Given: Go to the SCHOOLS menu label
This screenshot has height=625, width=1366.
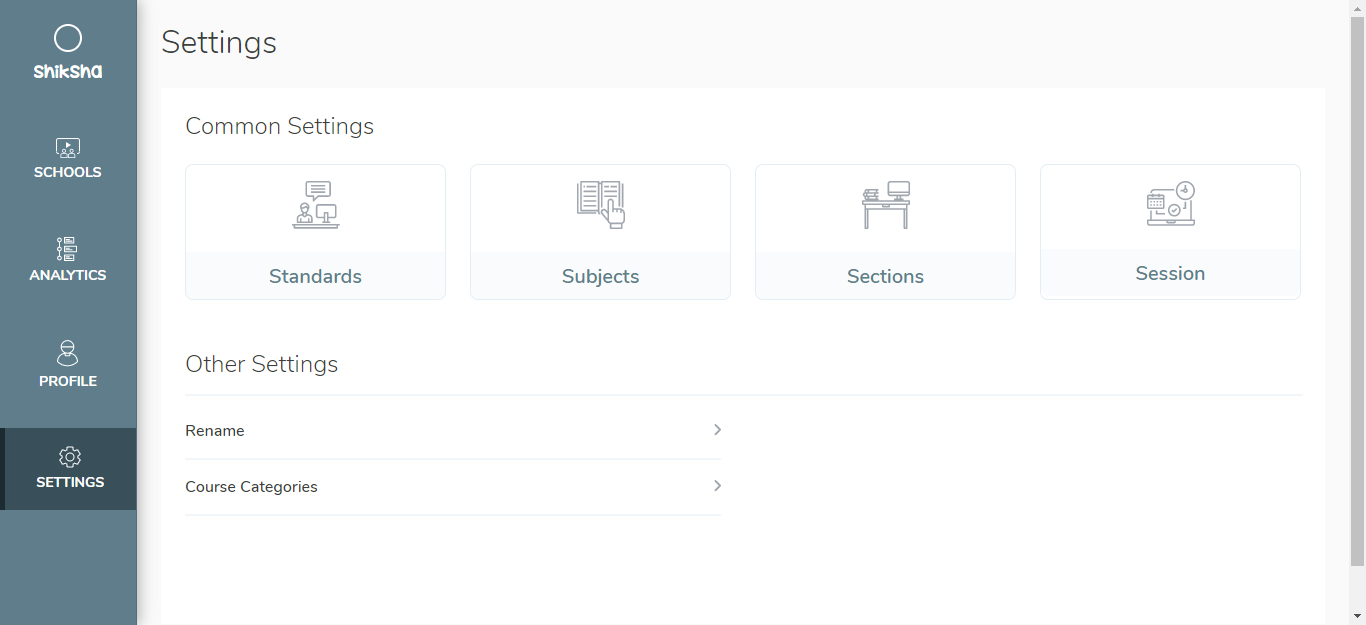Looking at the screenshot, I should (x=68, y=172).
